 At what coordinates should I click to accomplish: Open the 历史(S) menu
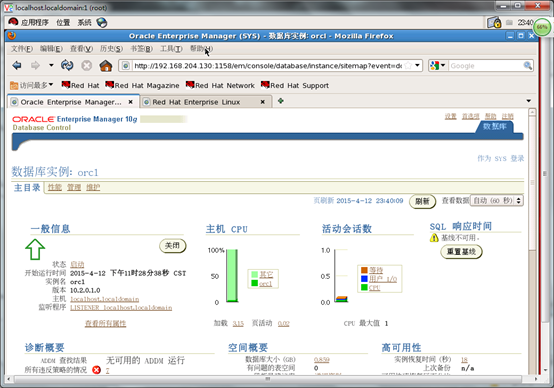111,48
